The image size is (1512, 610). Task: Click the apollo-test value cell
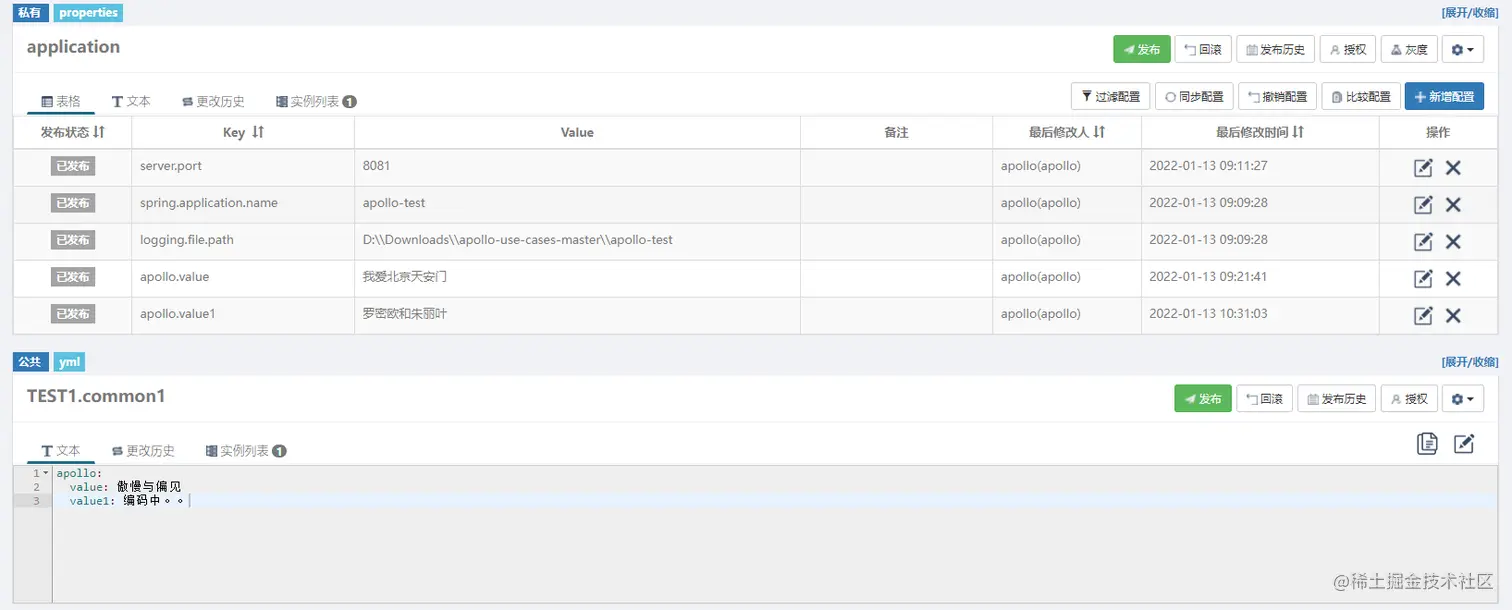click(577, 205)
